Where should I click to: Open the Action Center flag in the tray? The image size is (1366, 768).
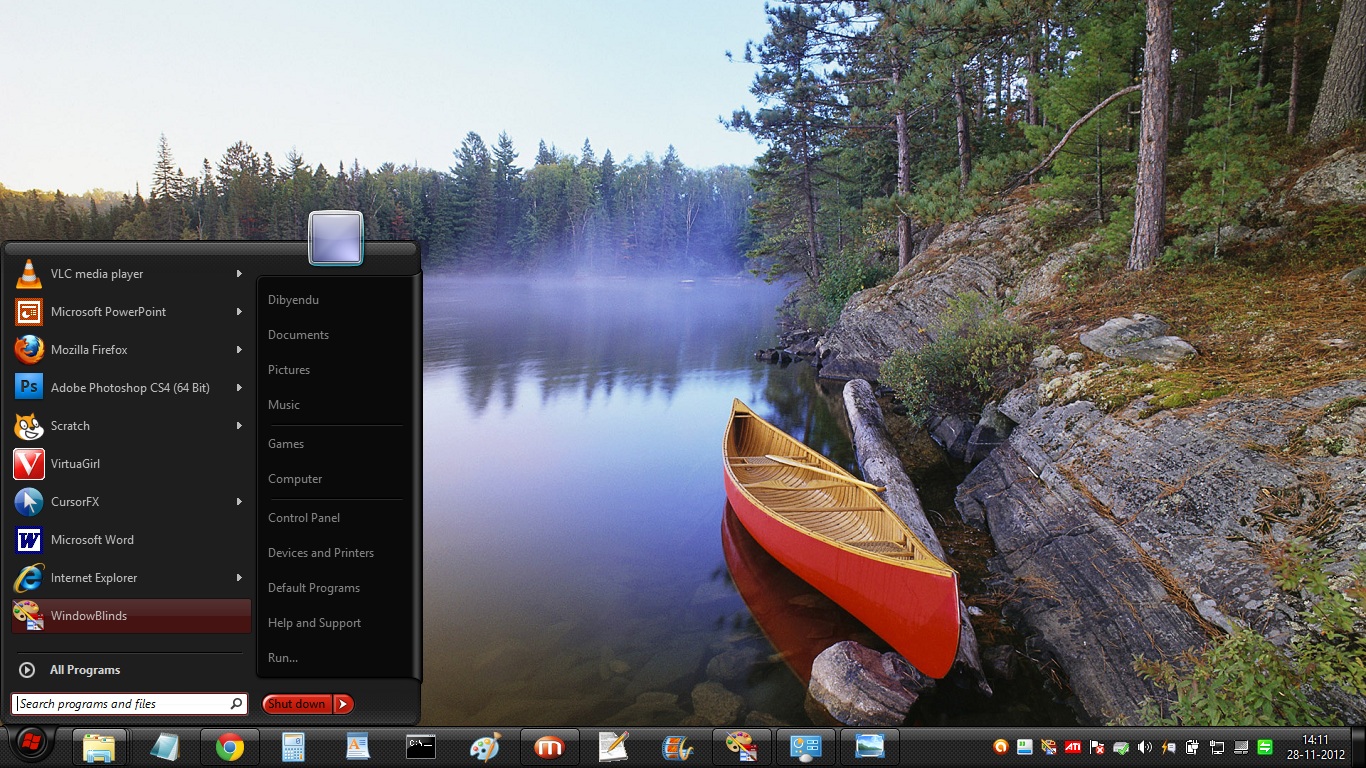(x=1096, y=747)
